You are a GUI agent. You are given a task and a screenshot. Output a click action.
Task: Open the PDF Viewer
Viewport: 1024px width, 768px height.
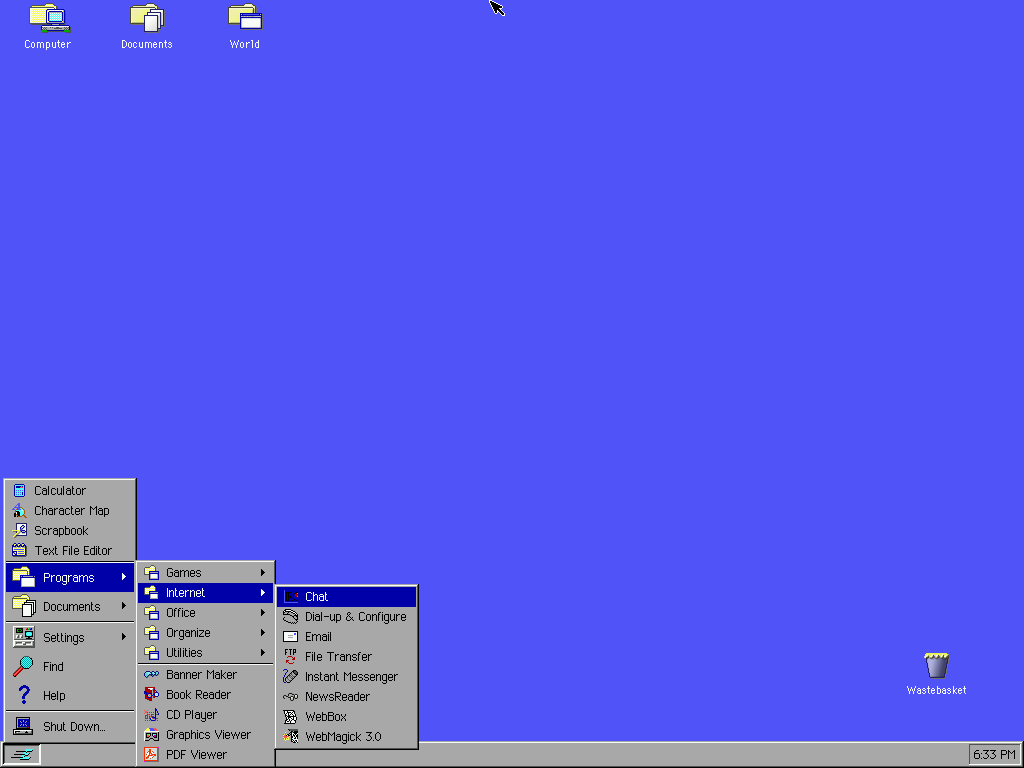[x=195, y=754]
